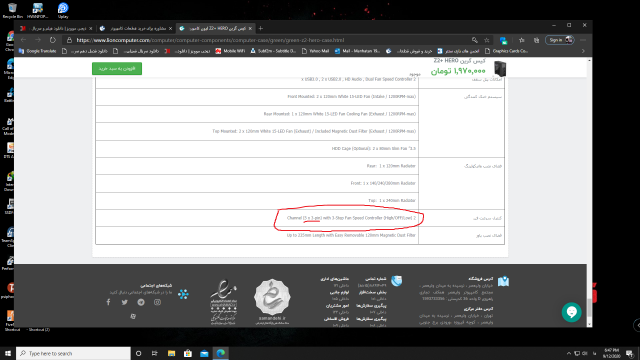Open Cortana circle icon on taskbar
Image resolution: width=640 pixels, height=360 pixels.
138,353
